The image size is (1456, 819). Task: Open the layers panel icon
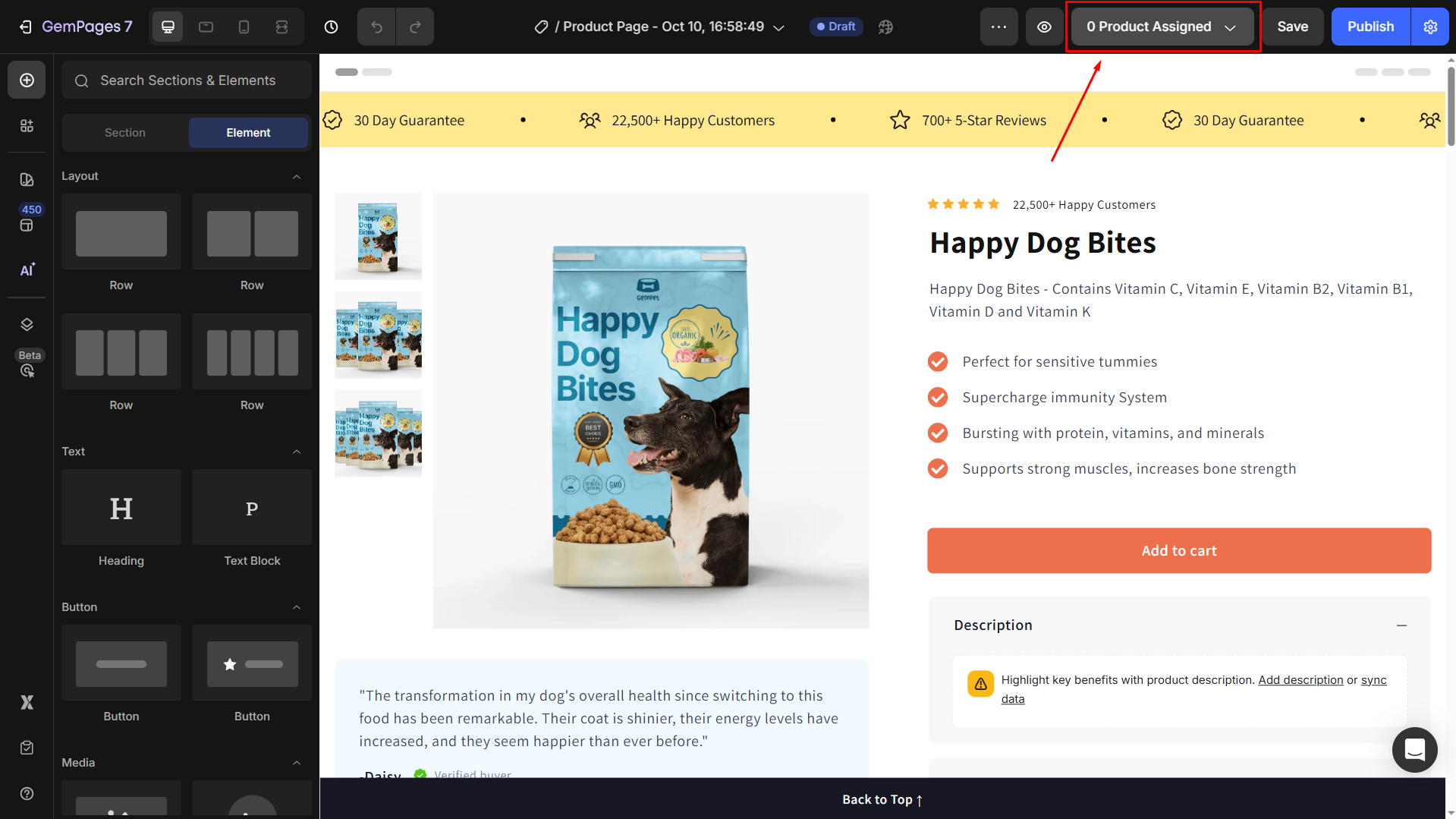coord(27,325)
